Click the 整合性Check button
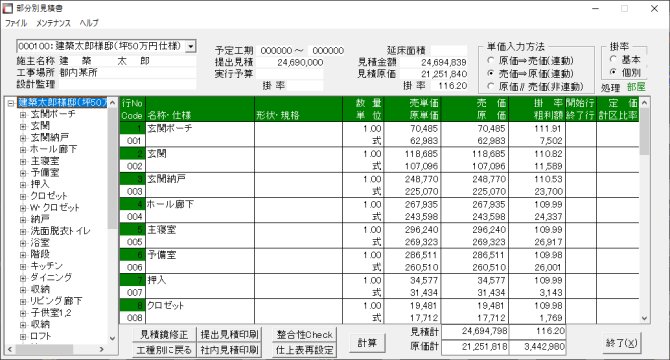This screenshot has height=360, width=670. point(305,335)
